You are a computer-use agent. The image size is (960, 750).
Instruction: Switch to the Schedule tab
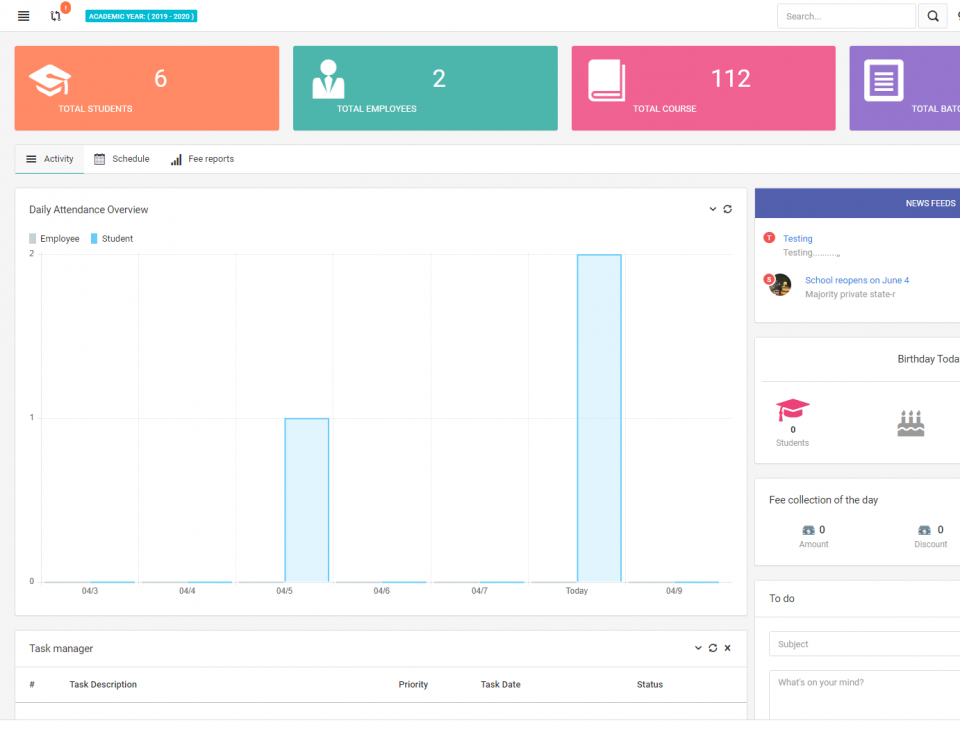click(x=121, y=159)
